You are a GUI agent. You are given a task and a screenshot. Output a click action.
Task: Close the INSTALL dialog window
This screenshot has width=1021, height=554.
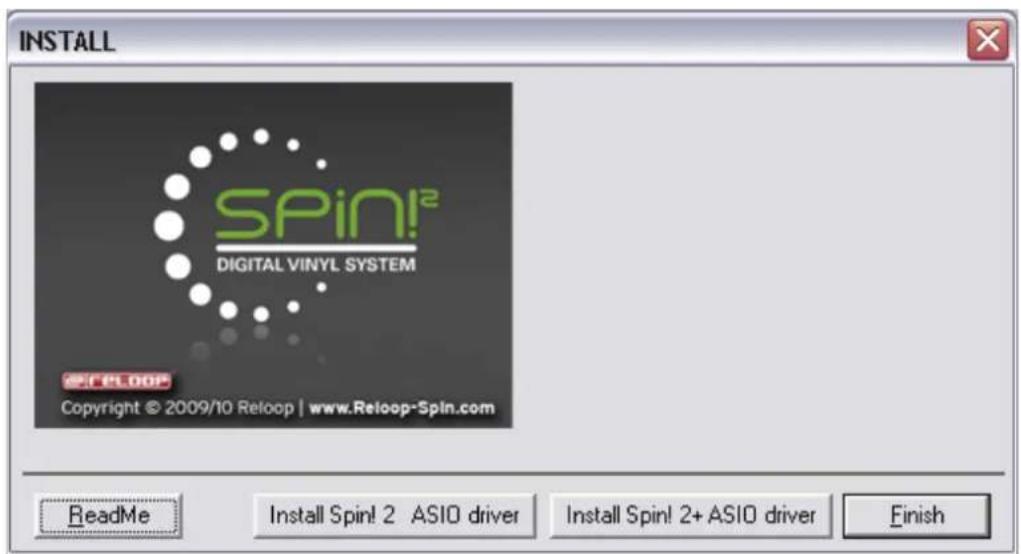987,40
